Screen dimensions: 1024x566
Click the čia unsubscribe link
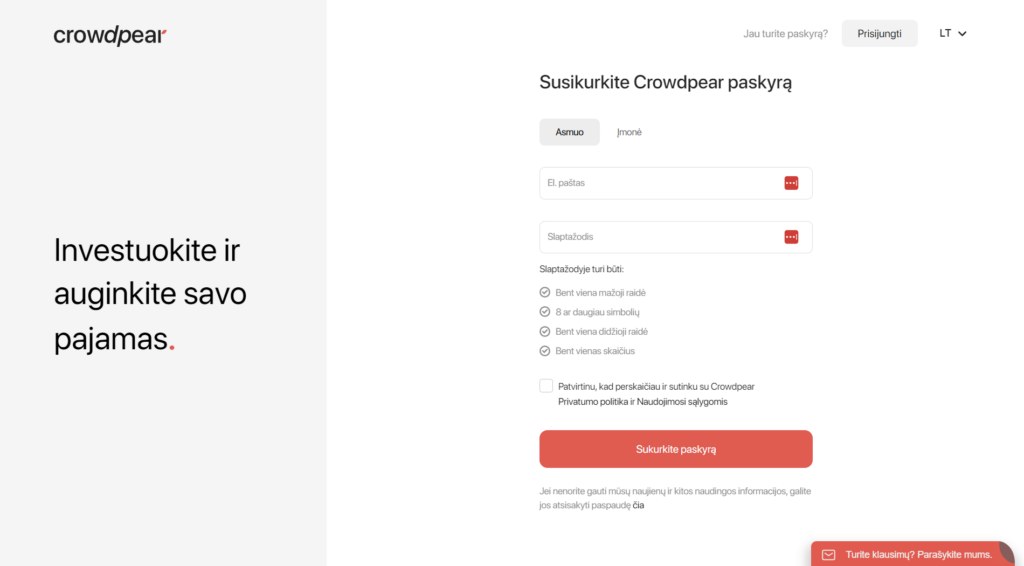coord(638,505)
